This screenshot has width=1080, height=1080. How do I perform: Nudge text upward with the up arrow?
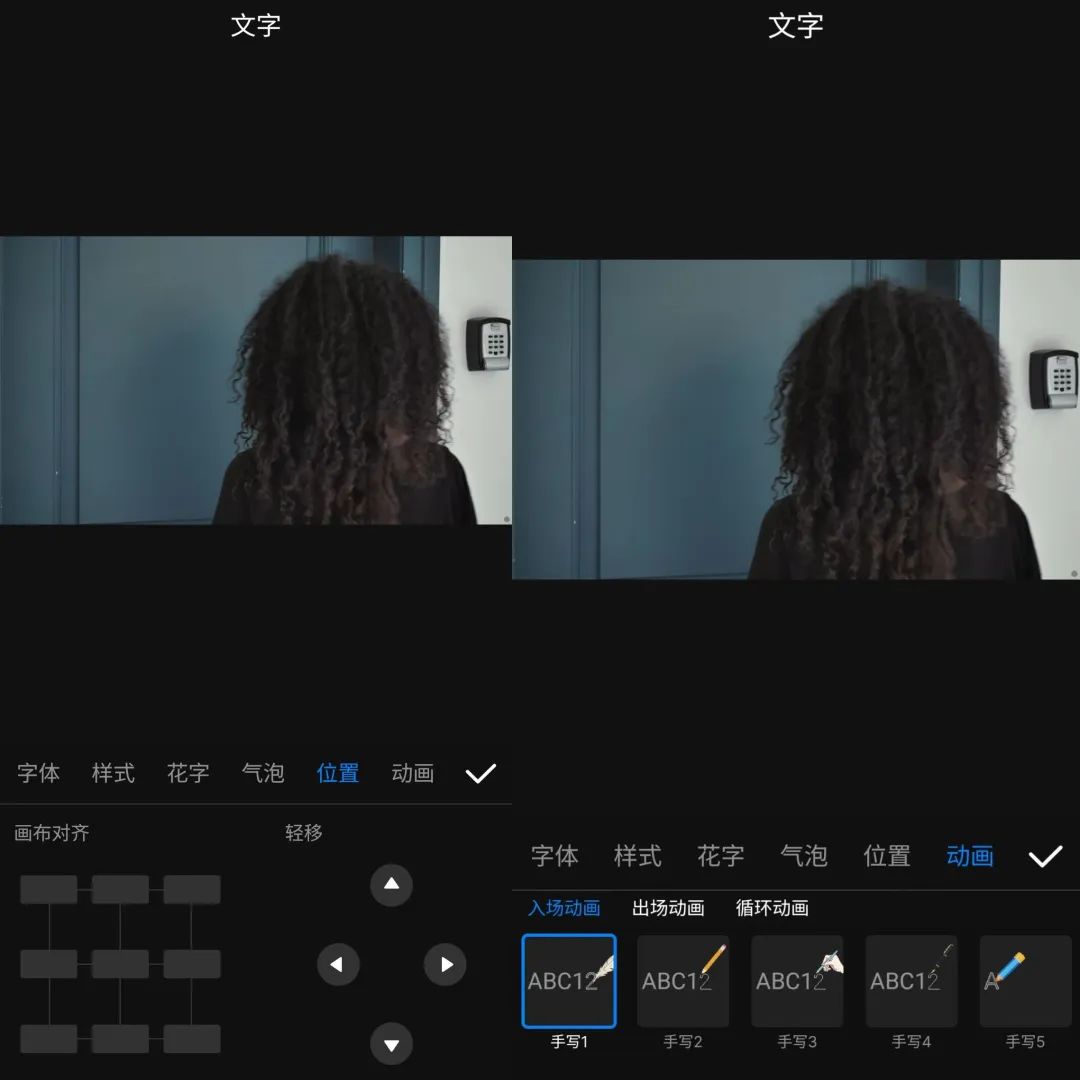(x=391, y=885)
